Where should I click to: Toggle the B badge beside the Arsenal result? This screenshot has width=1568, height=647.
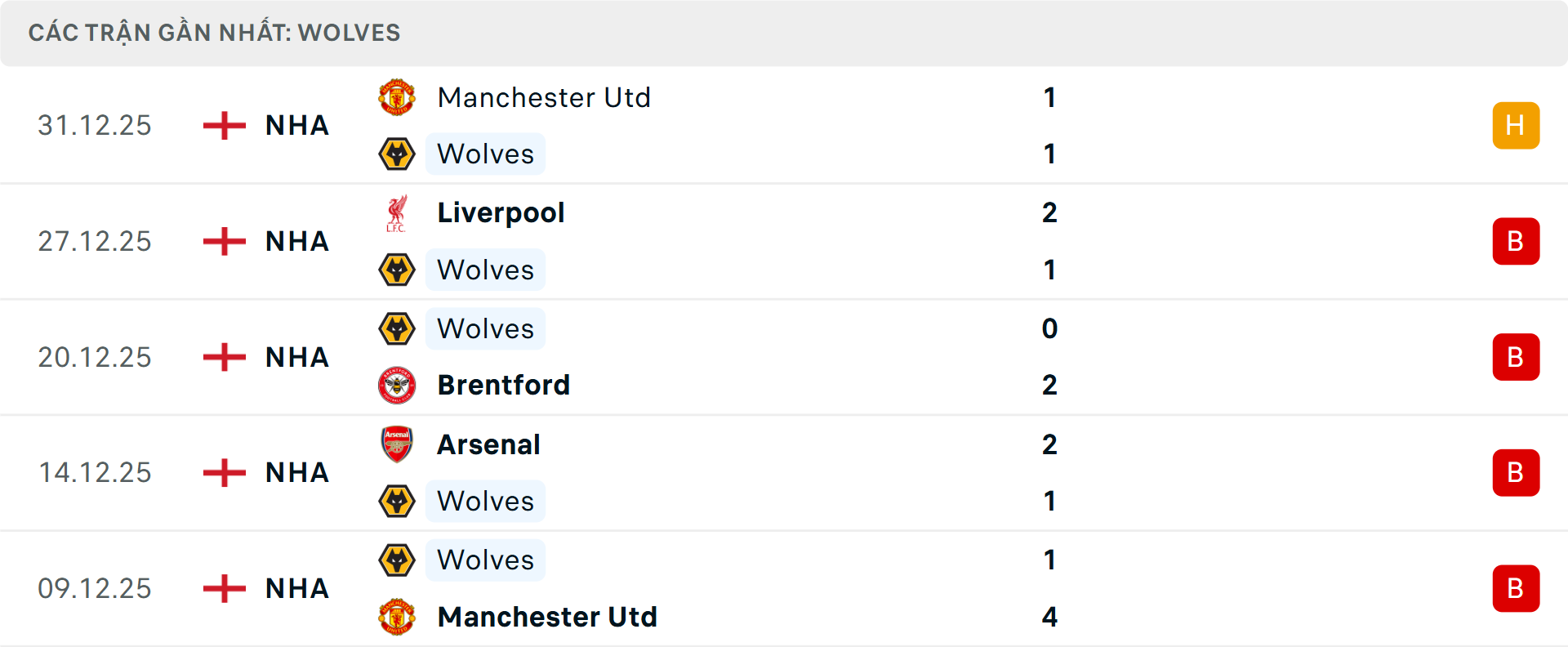[1517, 473]
